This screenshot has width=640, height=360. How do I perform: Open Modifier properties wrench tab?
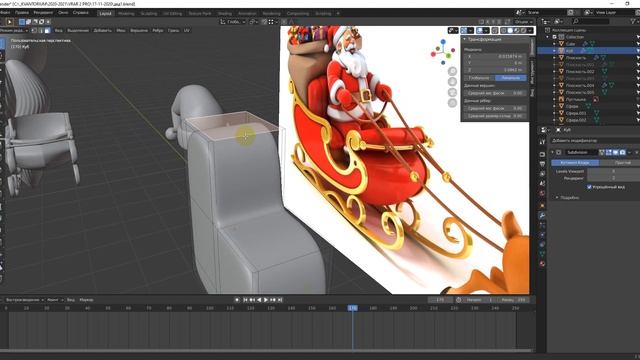click(x=542, y=215)
